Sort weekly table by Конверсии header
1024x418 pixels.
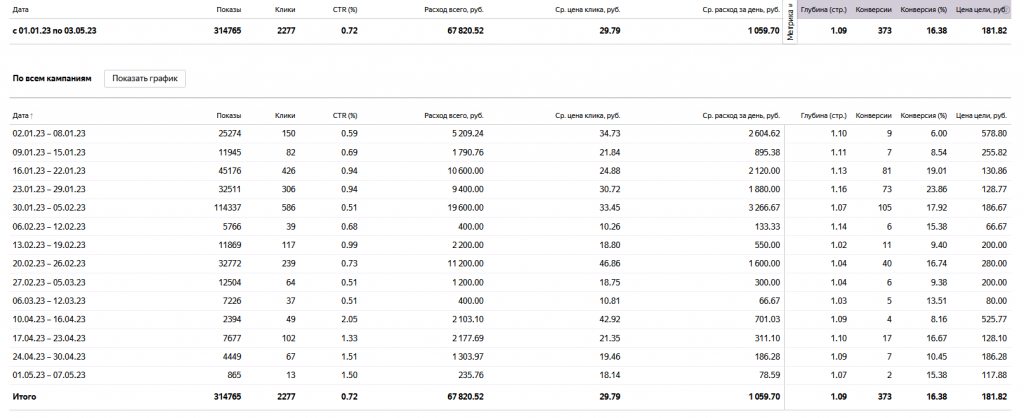pos(874,116)
